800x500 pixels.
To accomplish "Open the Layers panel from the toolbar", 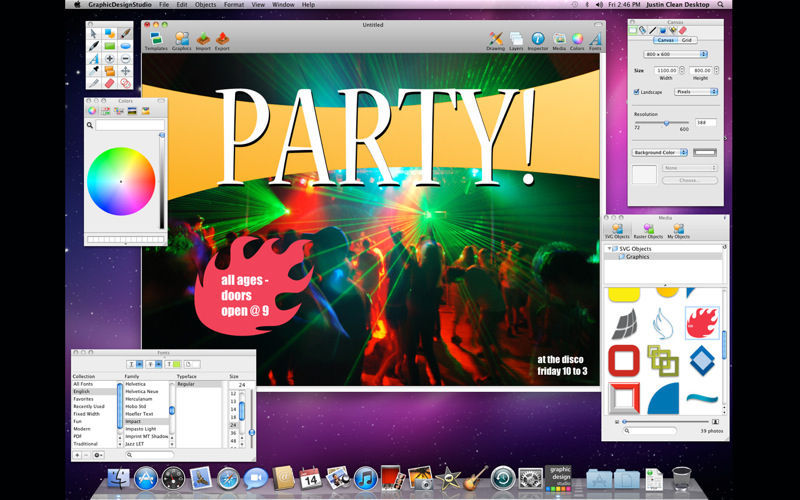I will tap(516, 41).
